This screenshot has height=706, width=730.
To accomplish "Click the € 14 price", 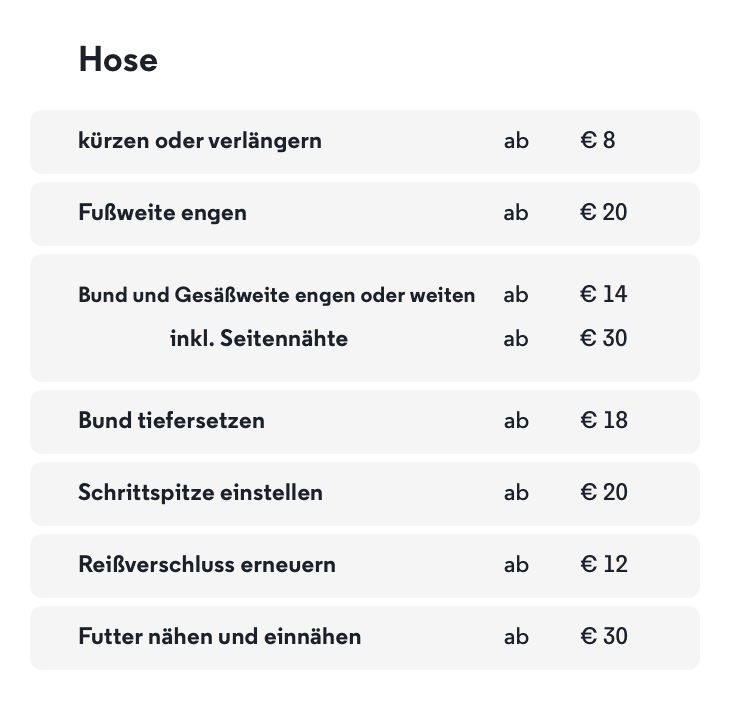I will click(604, 295).
